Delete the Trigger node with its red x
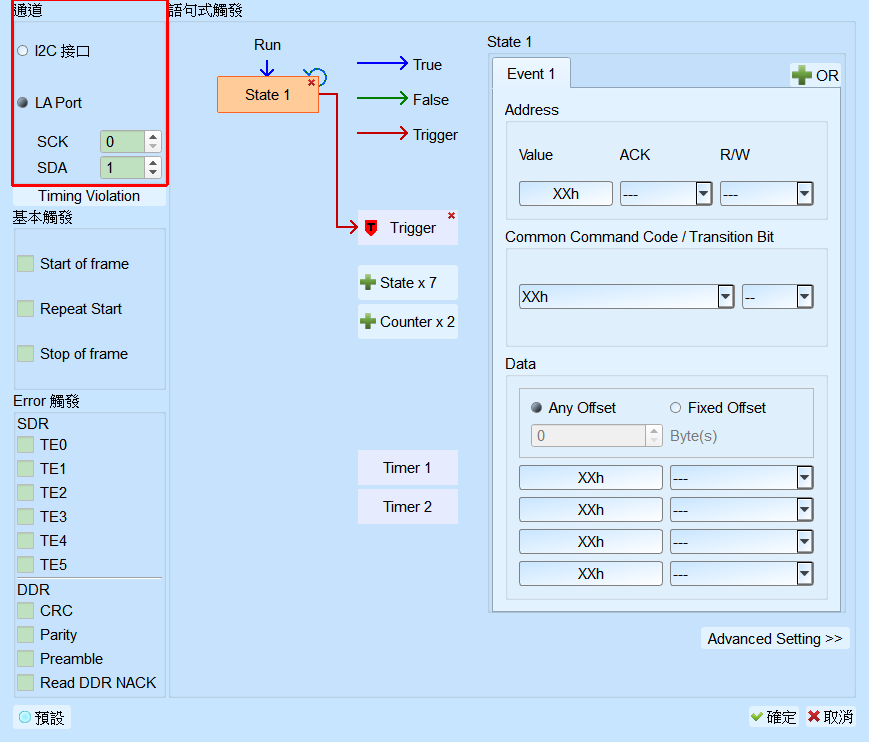869x742 pixels. [x=451, y=216]
